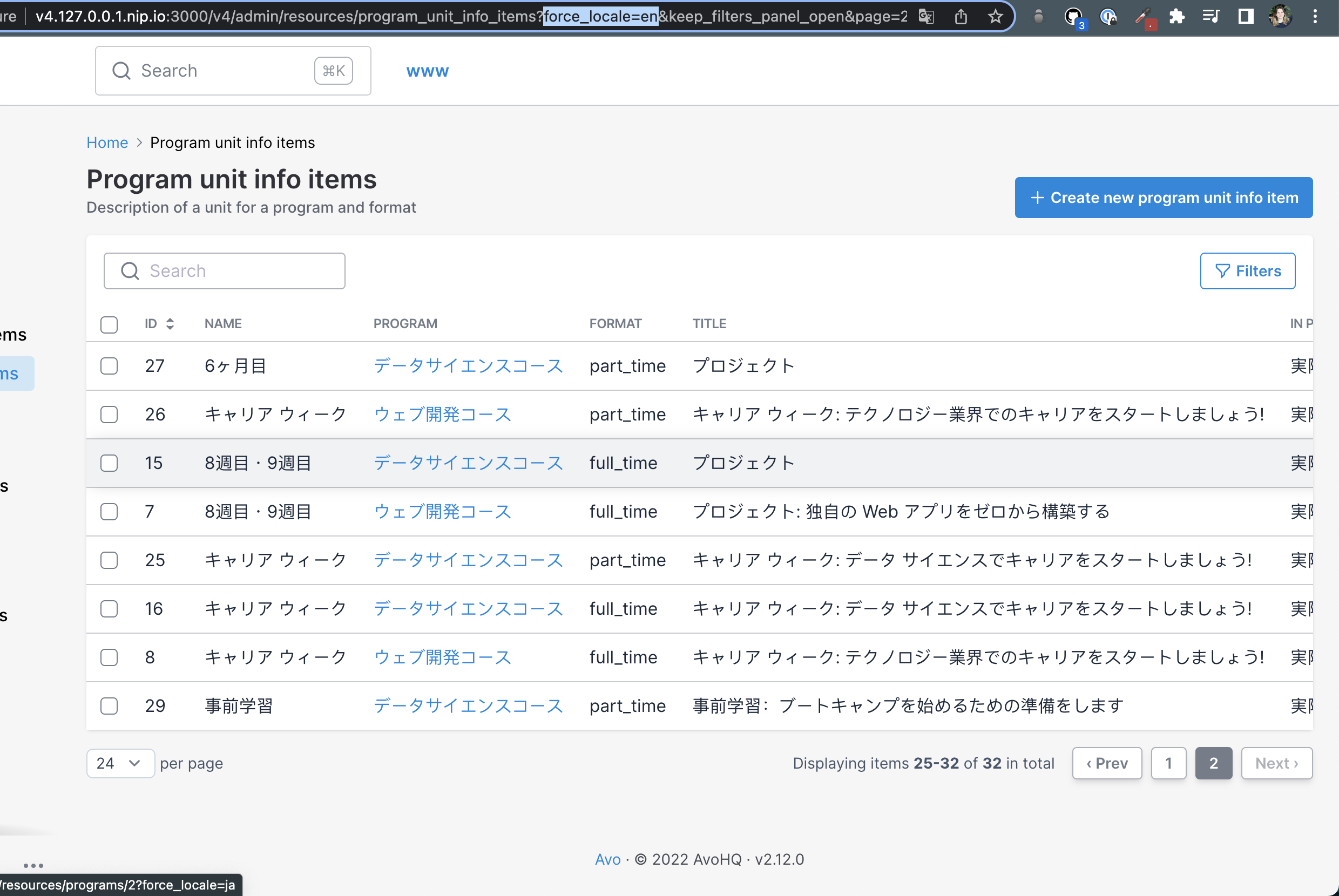
Task: Open the browser extensions puzzle icon
Action: click(1176, 17)
